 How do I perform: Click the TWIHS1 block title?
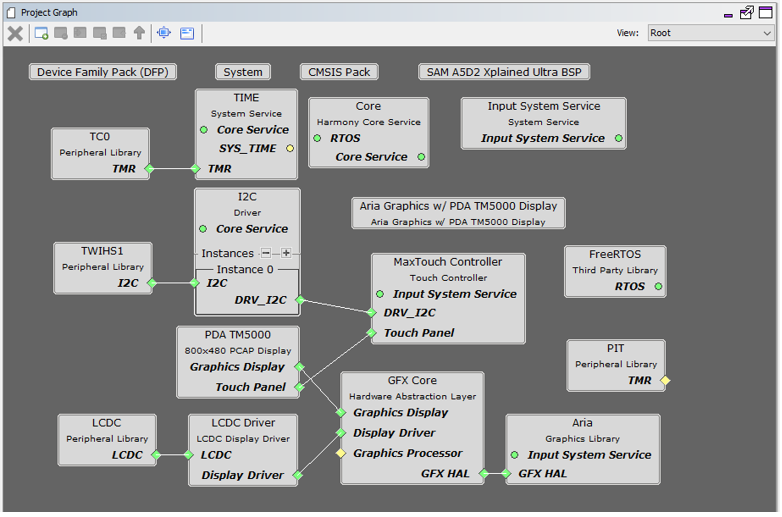pyautogui.click(x=102, y=251)
